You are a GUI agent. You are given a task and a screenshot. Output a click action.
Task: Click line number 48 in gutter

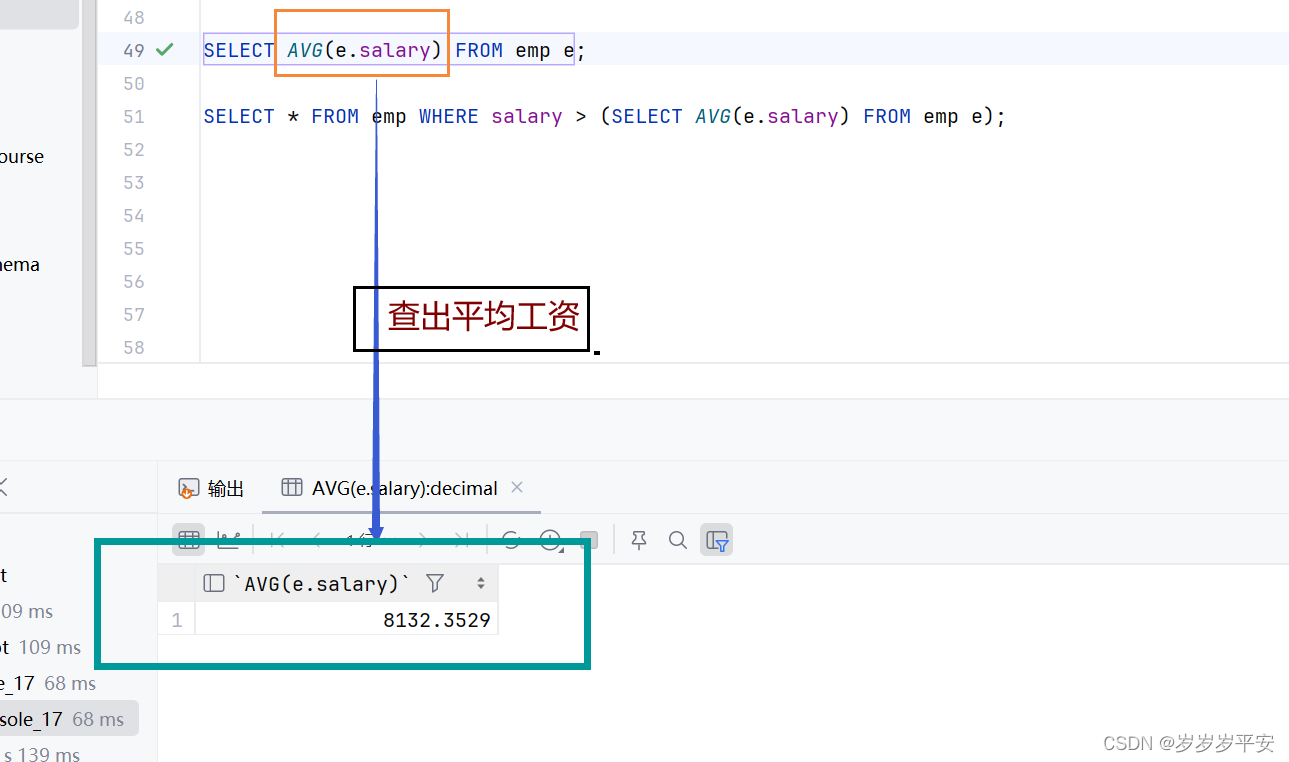(x=134, y=17)
